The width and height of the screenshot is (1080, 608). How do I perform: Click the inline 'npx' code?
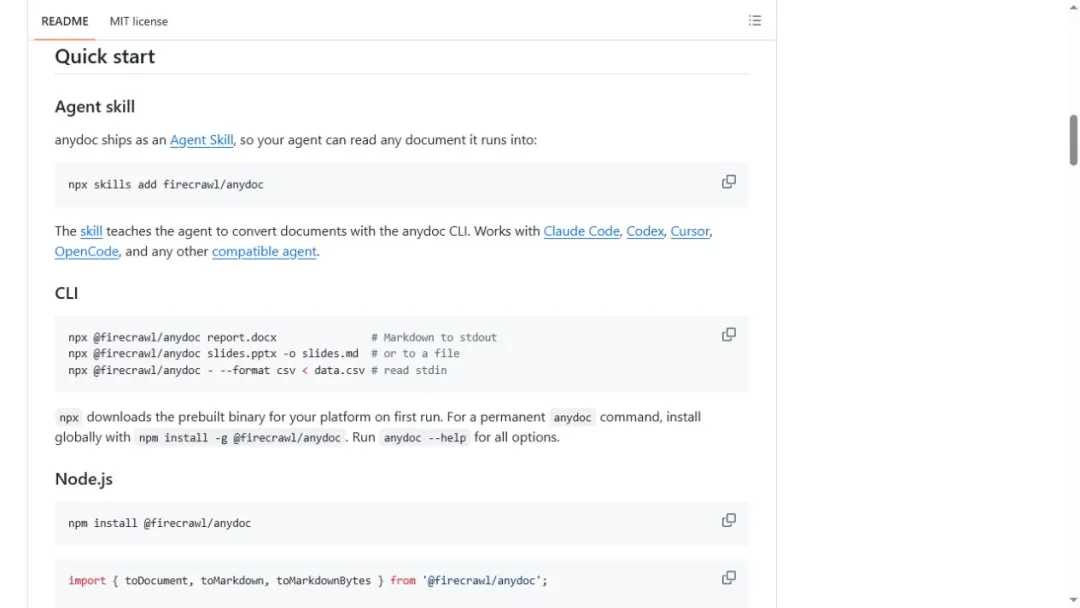pyautogui.click(x=69, y=418)
